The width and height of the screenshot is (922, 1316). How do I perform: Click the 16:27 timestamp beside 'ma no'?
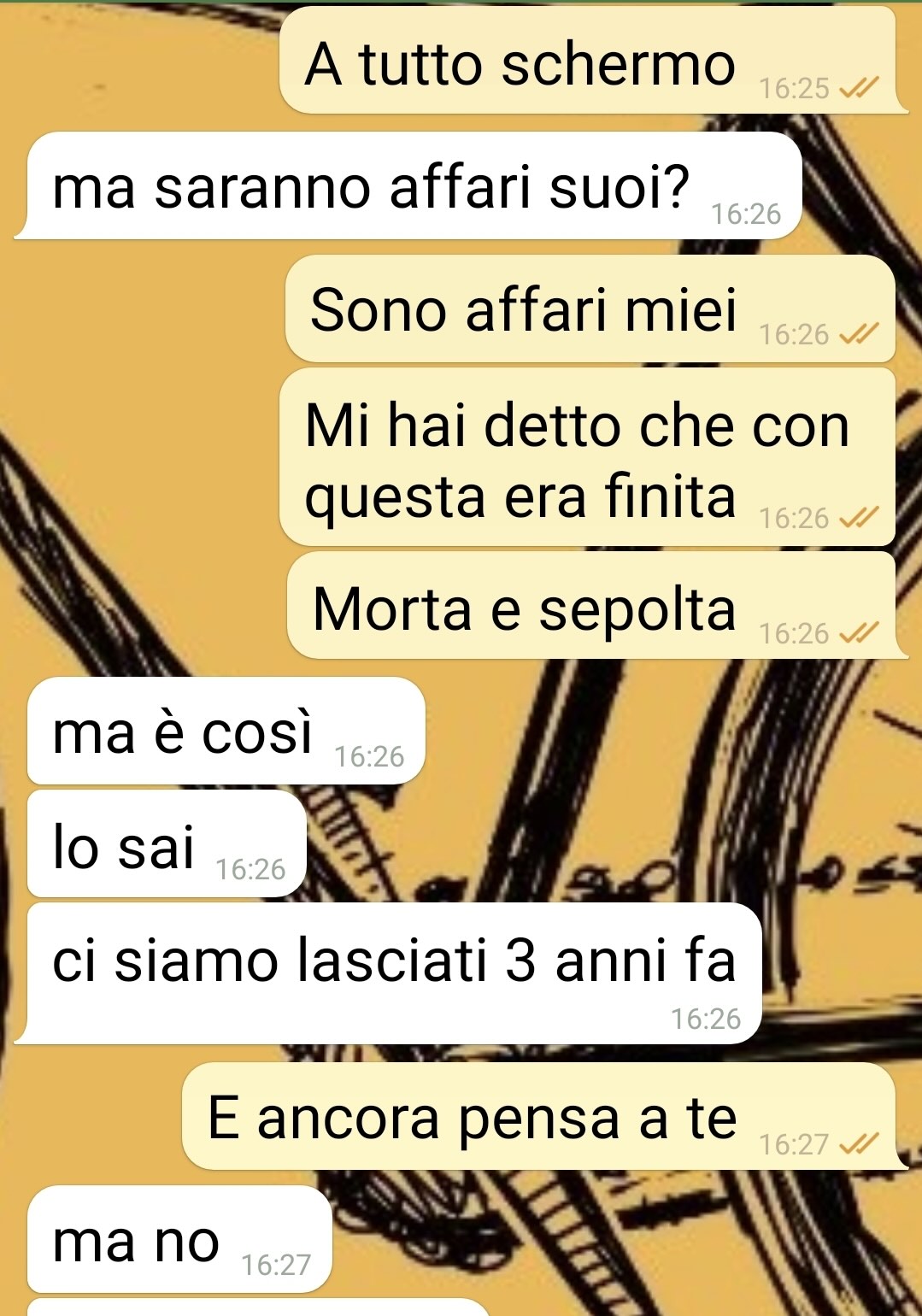tap(276, 1265)
